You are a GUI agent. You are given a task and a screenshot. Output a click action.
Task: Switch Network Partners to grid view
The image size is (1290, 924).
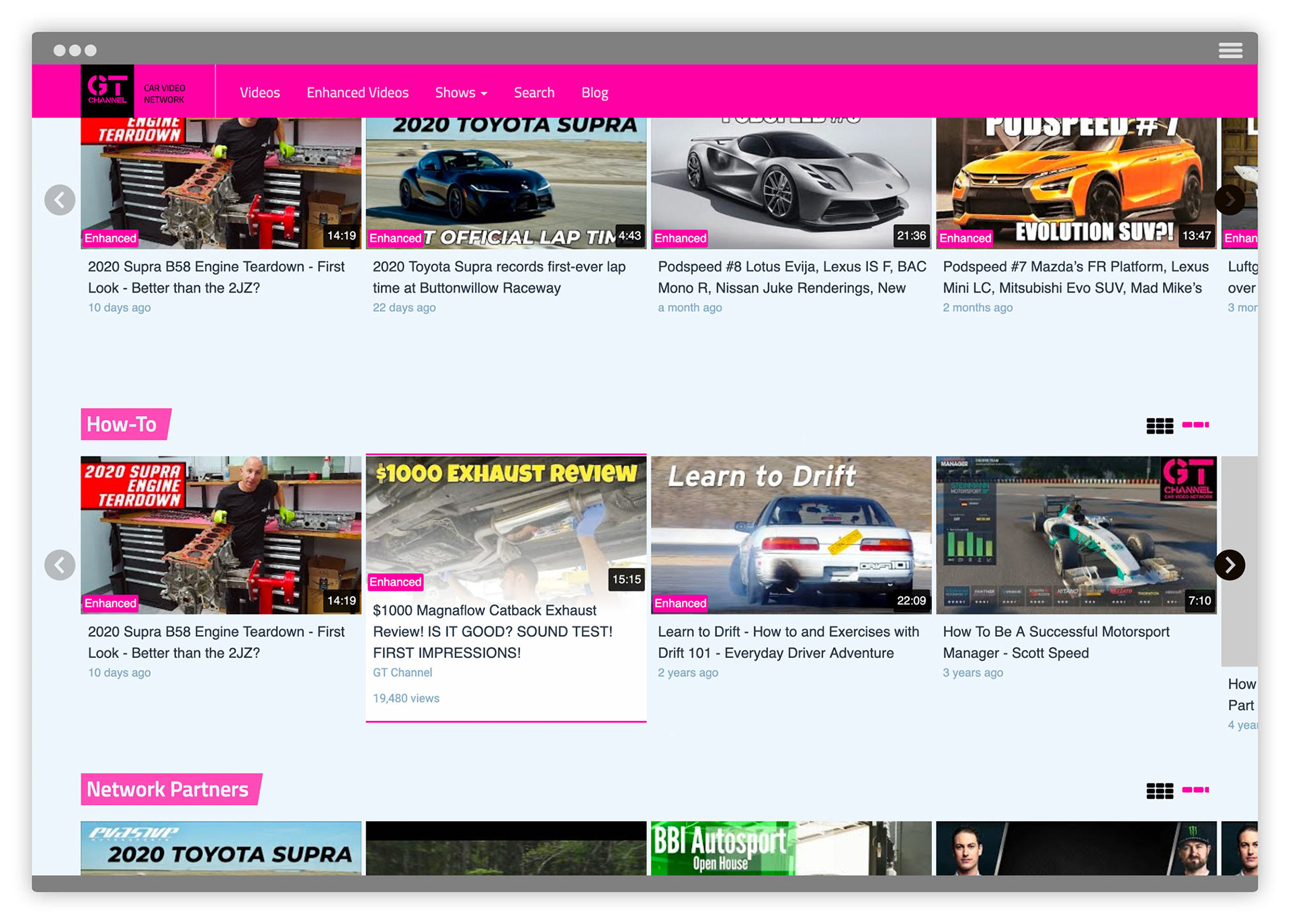click(x=1160, y=790)
